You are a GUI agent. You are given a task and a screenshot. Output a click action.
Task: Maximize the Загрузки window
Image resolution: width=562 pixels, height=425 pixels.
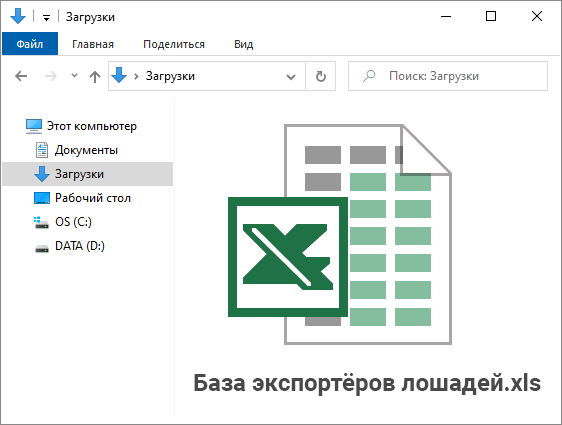point(491,16)
